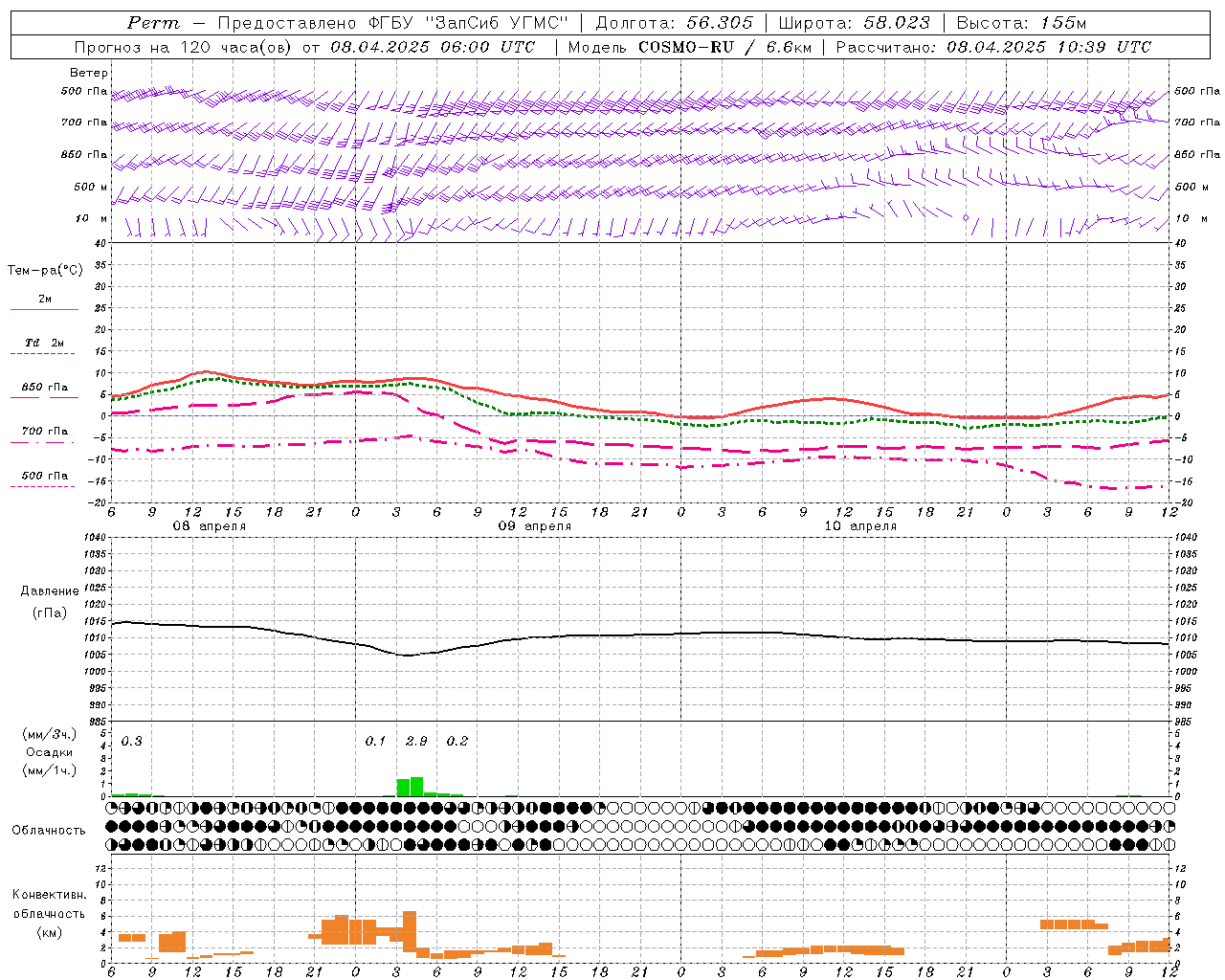Screen dimensions: 1225x980
Task: Click the "(км)" unit under convective cloudiness
Action: pyautogui.click(x=50, y=932)
